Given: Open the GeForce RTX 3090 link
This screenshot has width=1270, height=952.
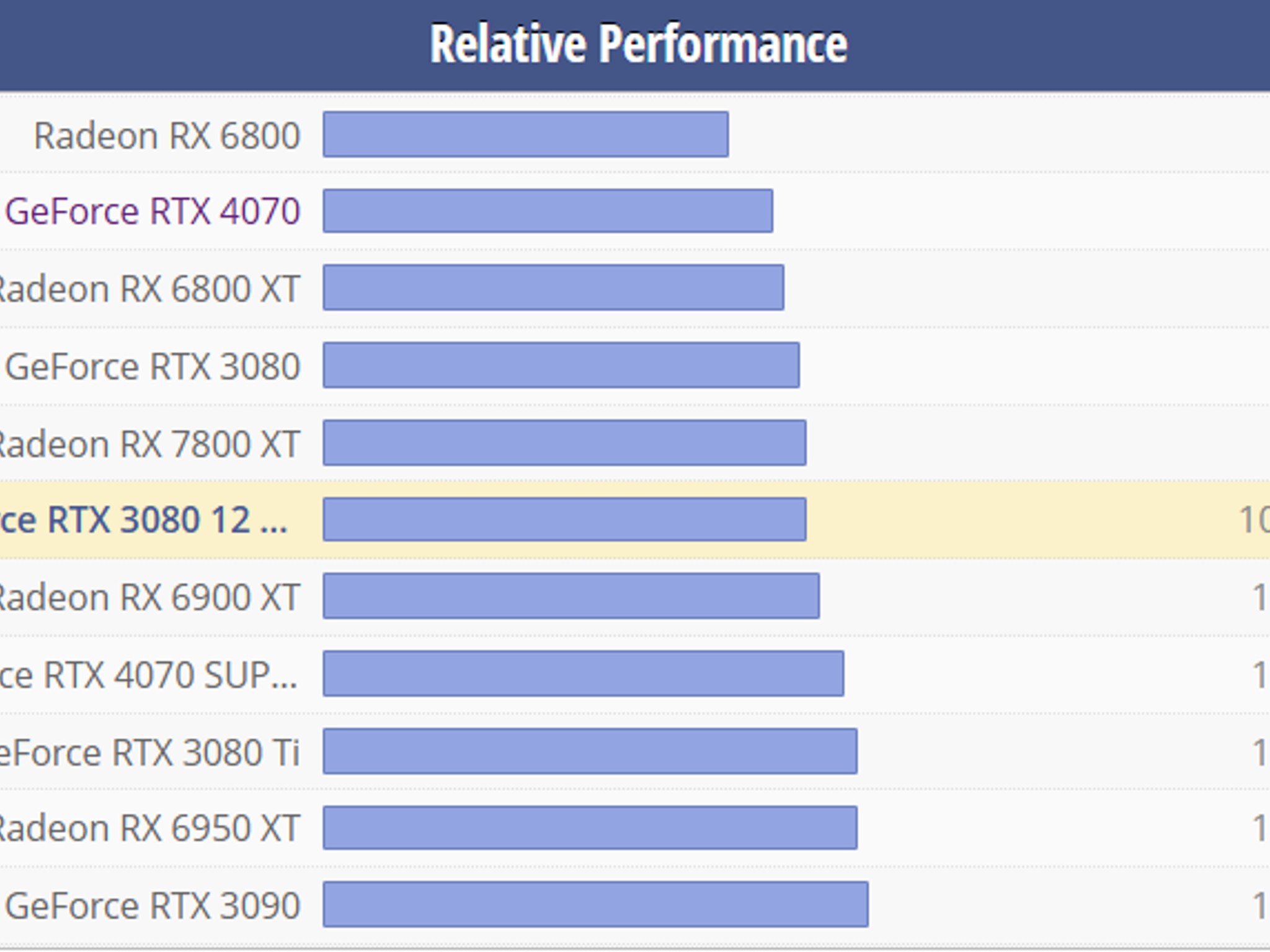Looking at the screenshot, I should tap(153, 906).
